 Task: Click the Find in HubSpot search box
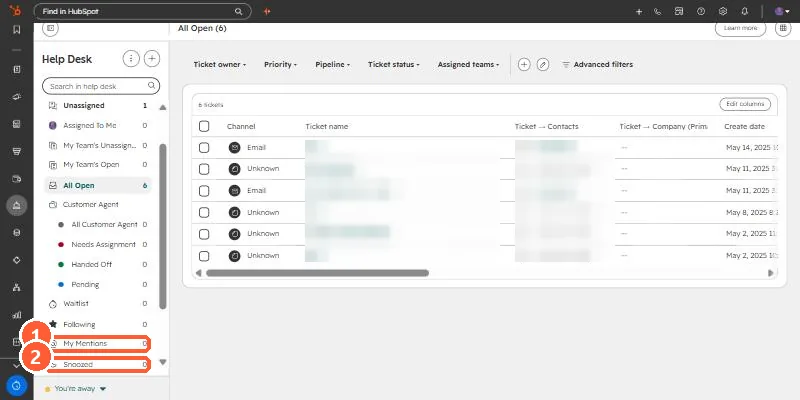coord(142,11)
